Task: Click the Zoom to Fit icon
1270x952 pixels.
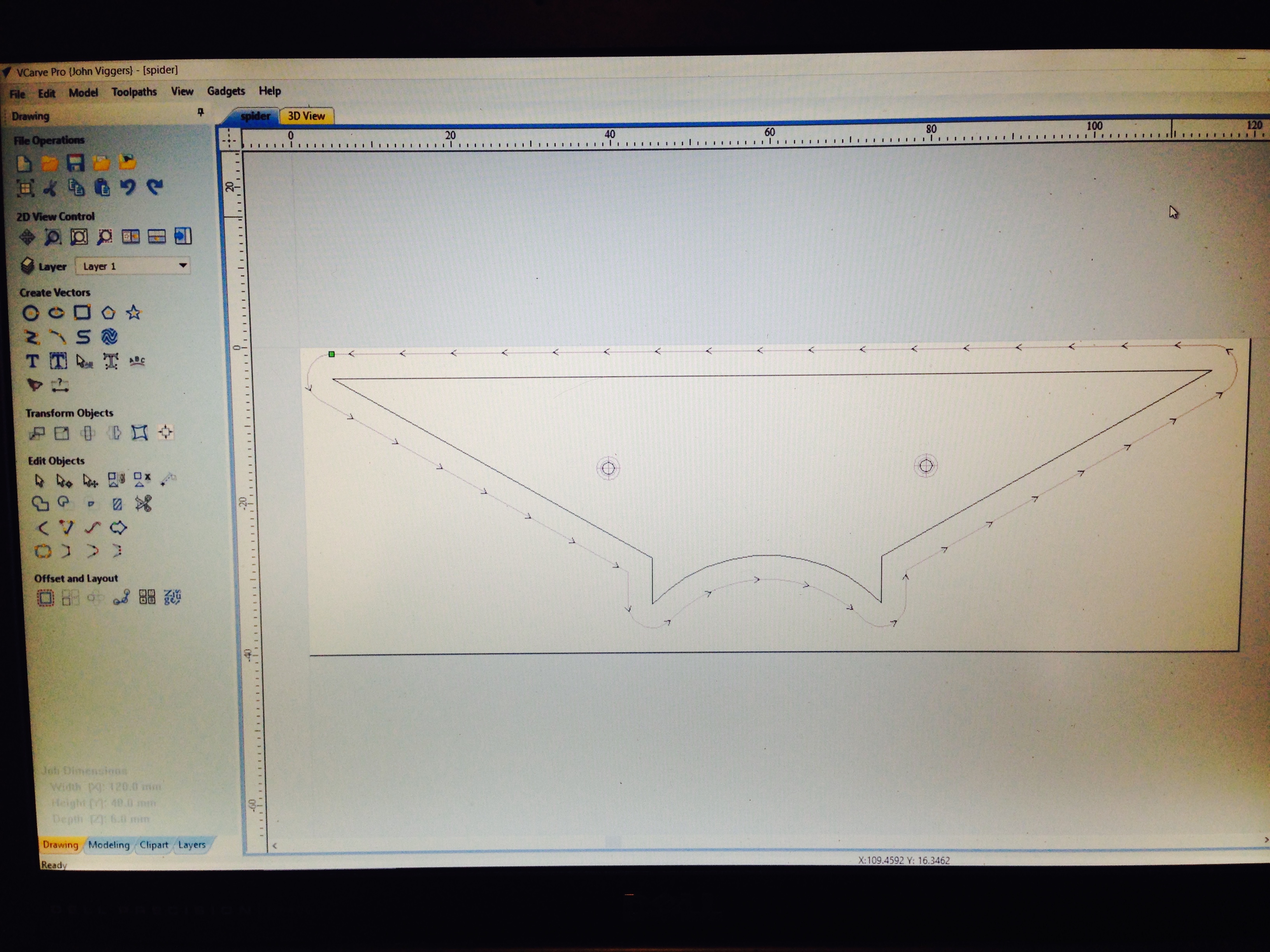Action: point(79,236)
